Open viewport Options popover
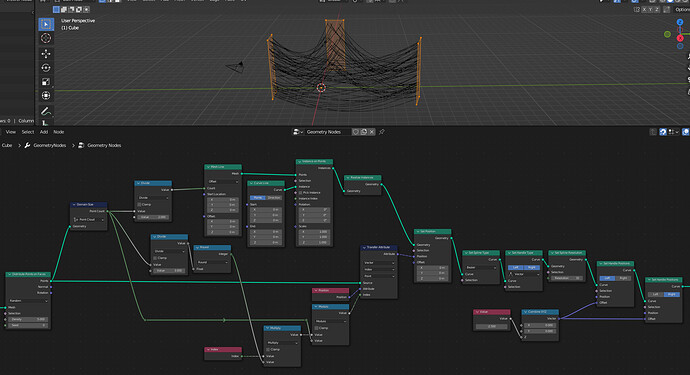The image size is (690, 375). (683, 9)
